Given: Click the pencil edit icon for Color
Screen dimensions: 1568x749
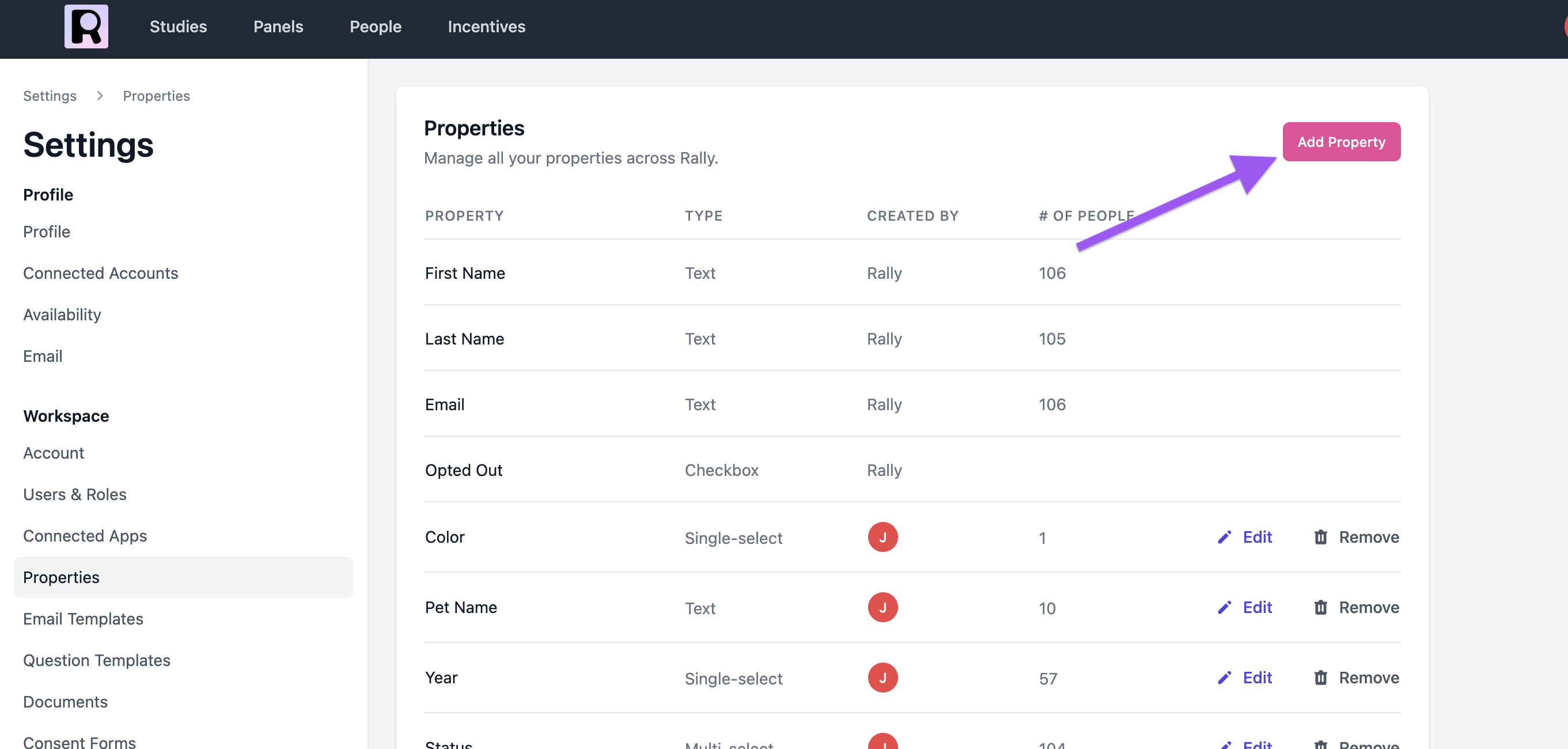Looking at the screenshot, I should [1224, 537].
